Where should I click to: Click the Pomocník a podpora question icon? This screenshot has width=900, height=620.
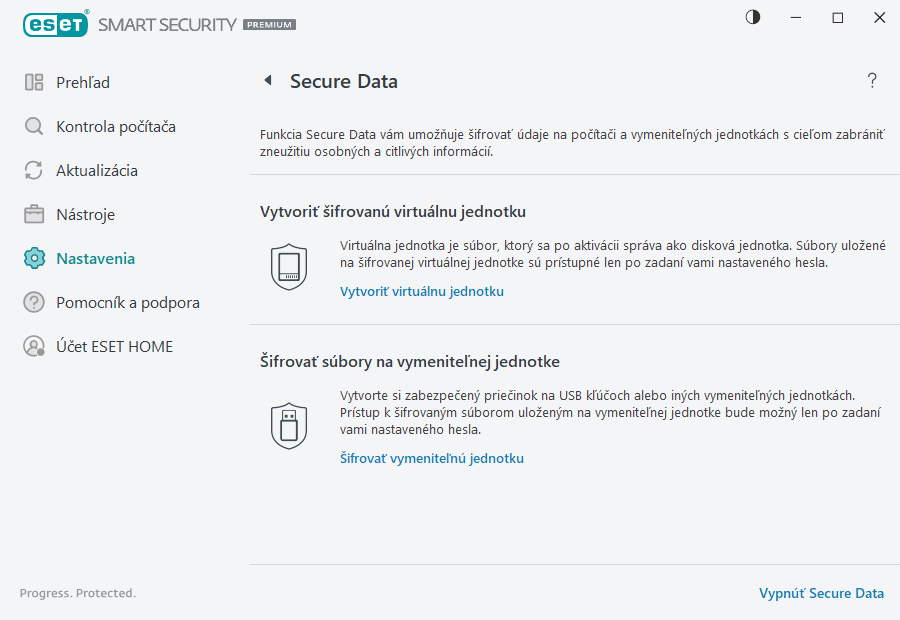coord(34,302)
